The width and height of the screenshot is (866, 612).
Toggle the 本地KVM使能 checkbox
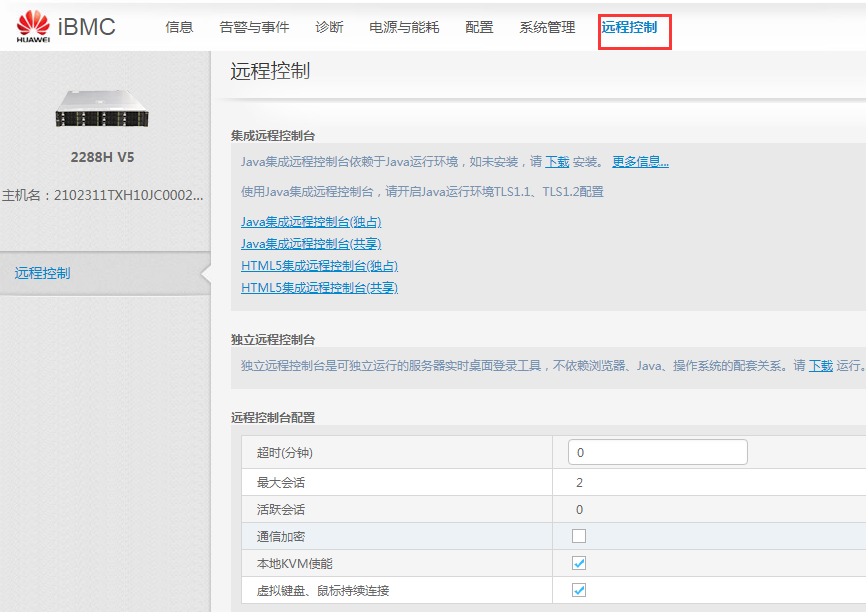tap(579, 563)
